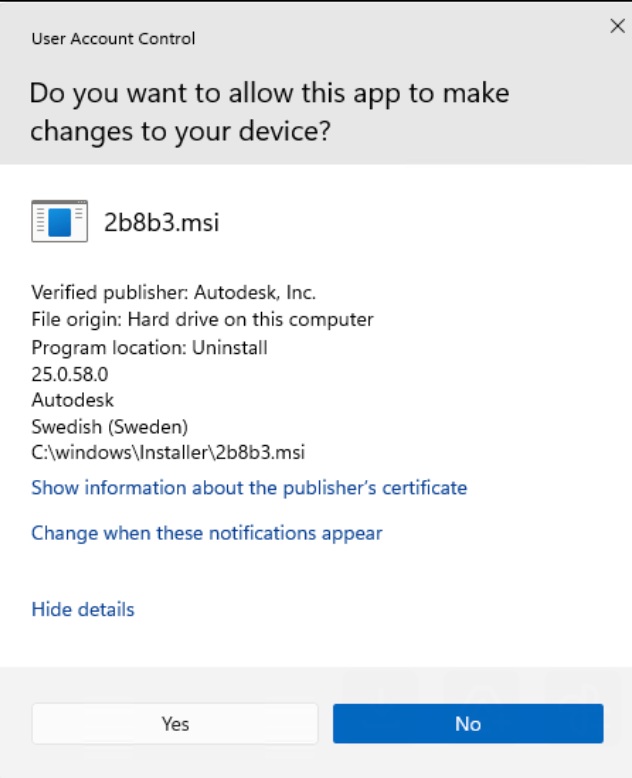Click the C:\windows\Installer file path
Viewport: 632px width, 778px height.
pos(167,453)
